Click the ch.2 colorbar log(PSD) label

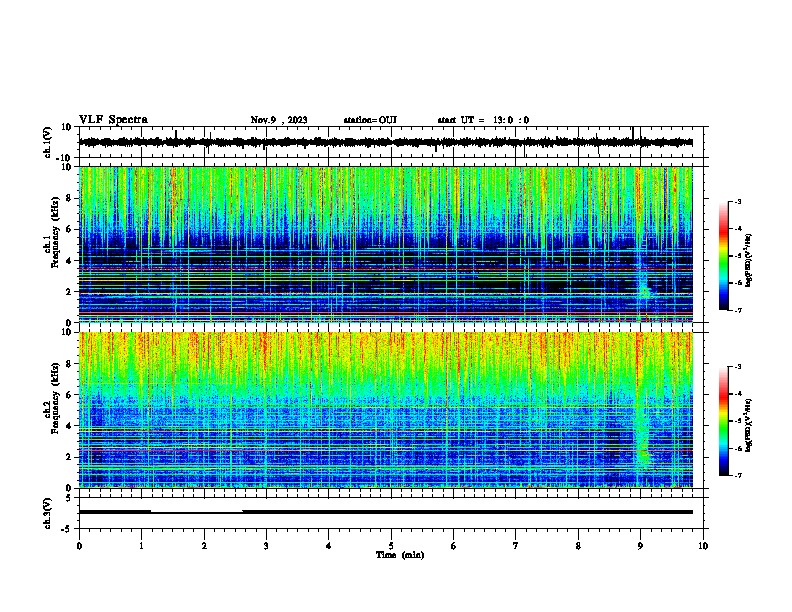tap(749, 425)
